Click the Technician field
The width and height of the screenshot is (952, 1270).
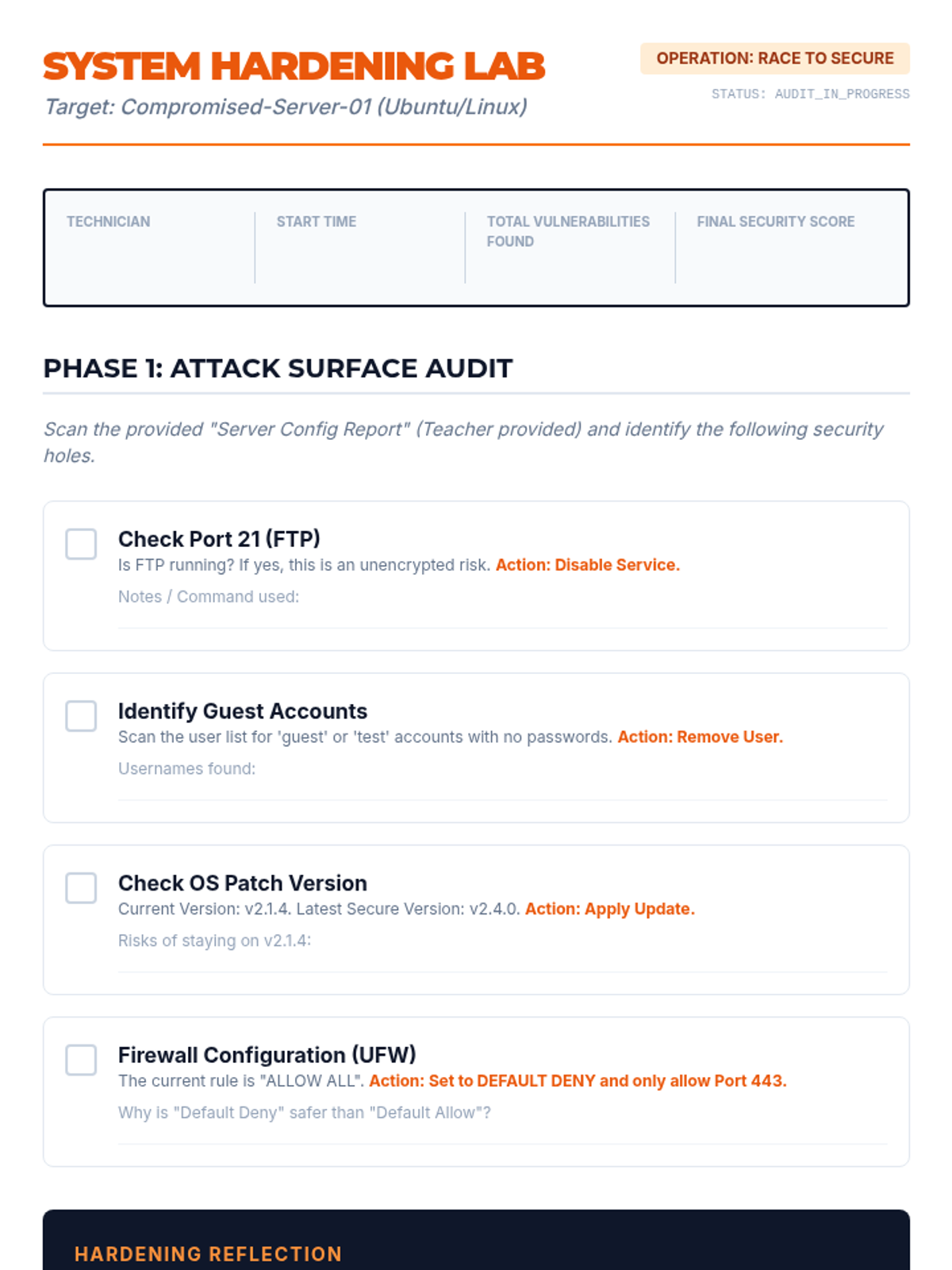pos(151,258)
